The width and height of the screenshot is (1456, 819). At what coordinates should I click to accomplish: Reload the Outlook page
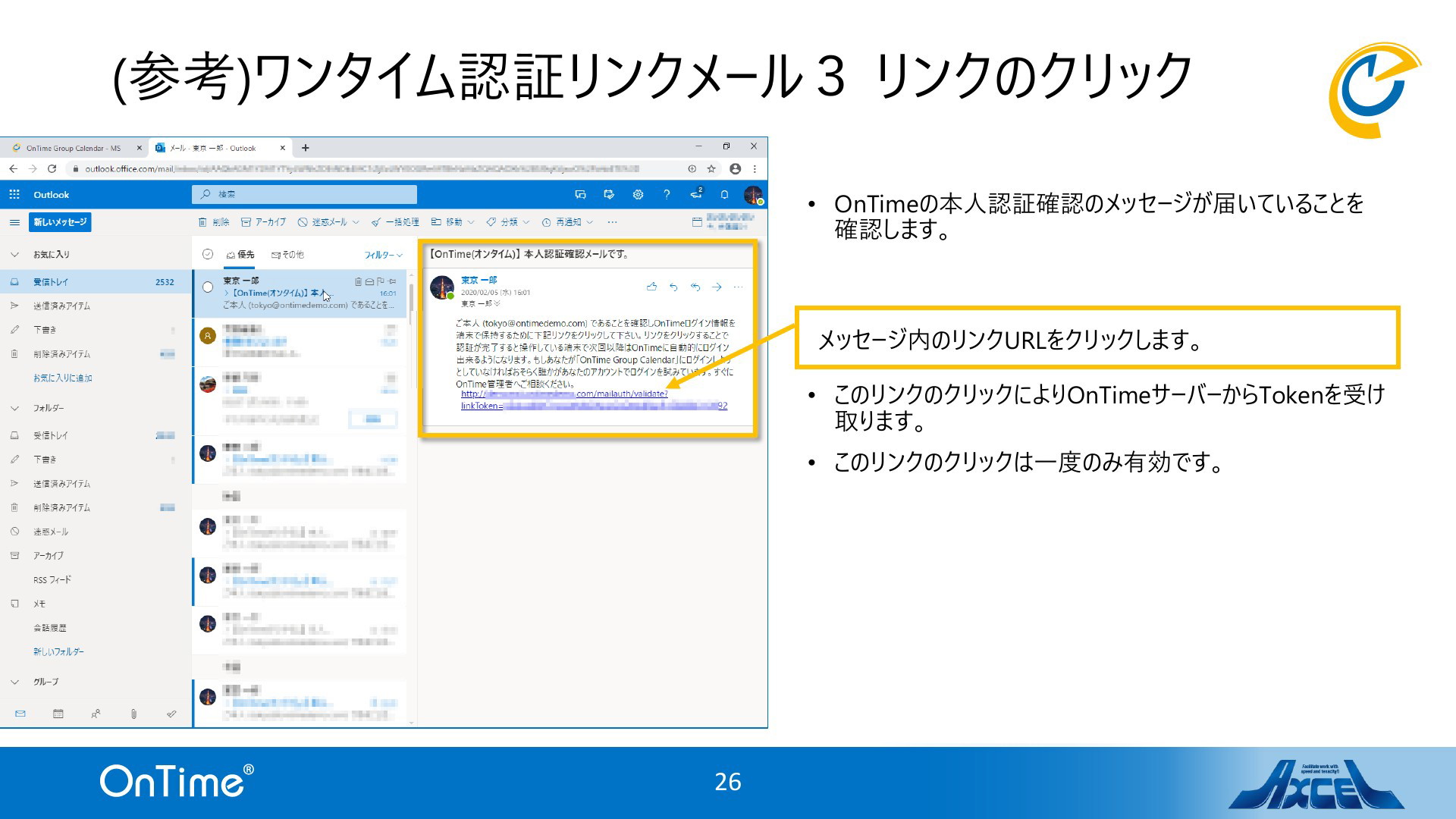click(52, 168)
